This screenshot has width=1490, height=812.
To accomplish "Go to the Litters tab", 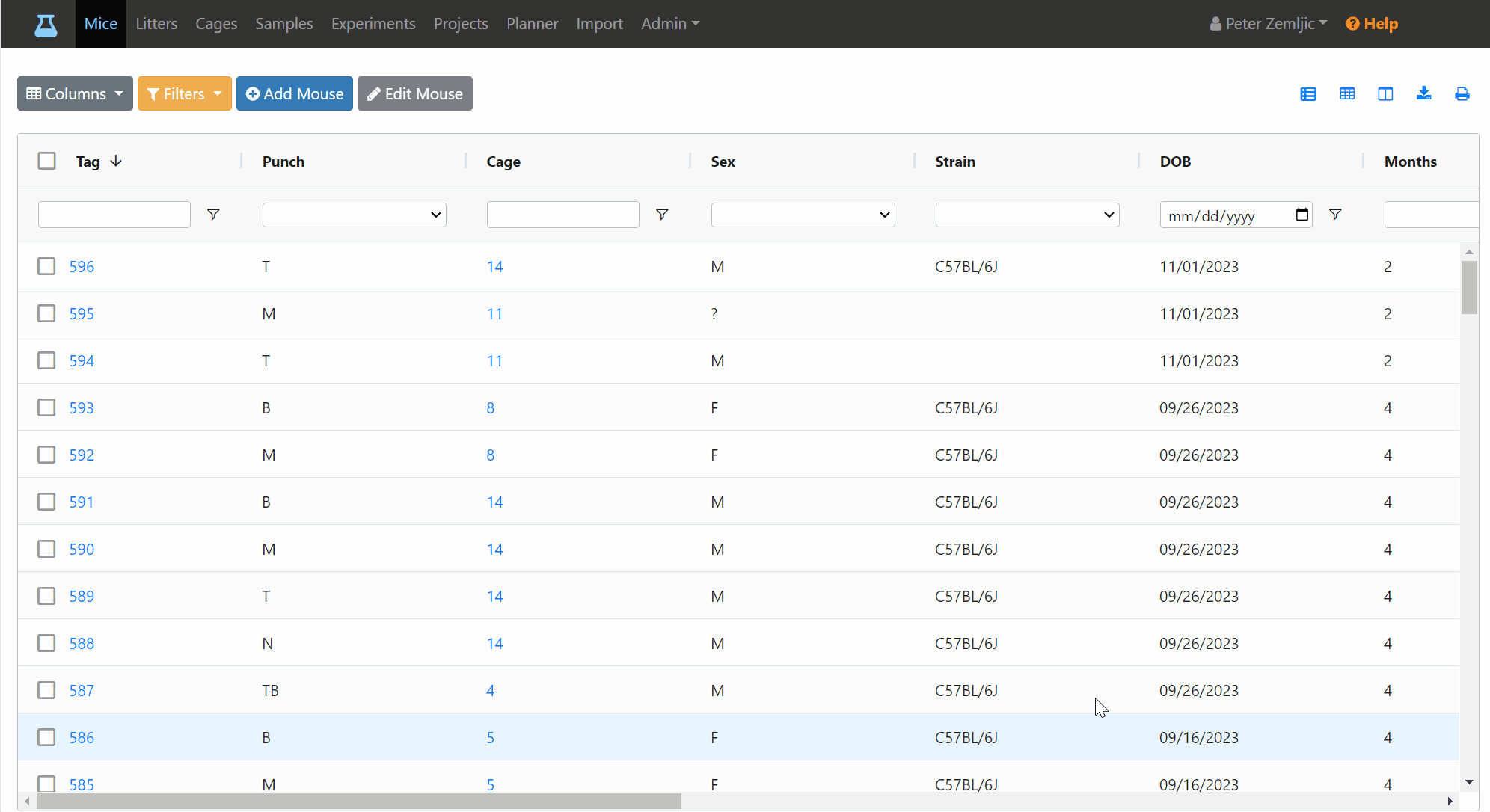I will click(156, 24).
